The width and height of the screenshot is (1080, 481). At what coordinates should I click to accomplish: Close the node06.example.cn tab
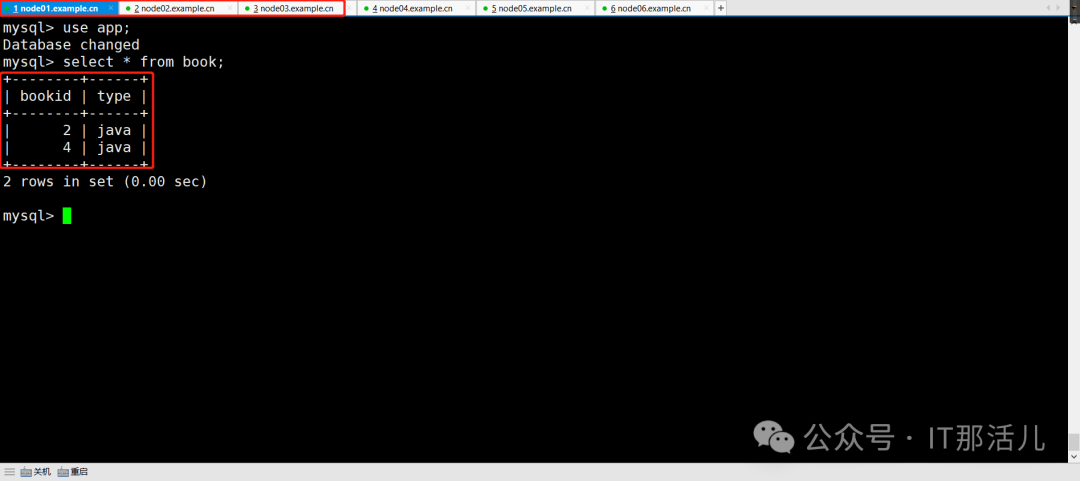(707, 8)
